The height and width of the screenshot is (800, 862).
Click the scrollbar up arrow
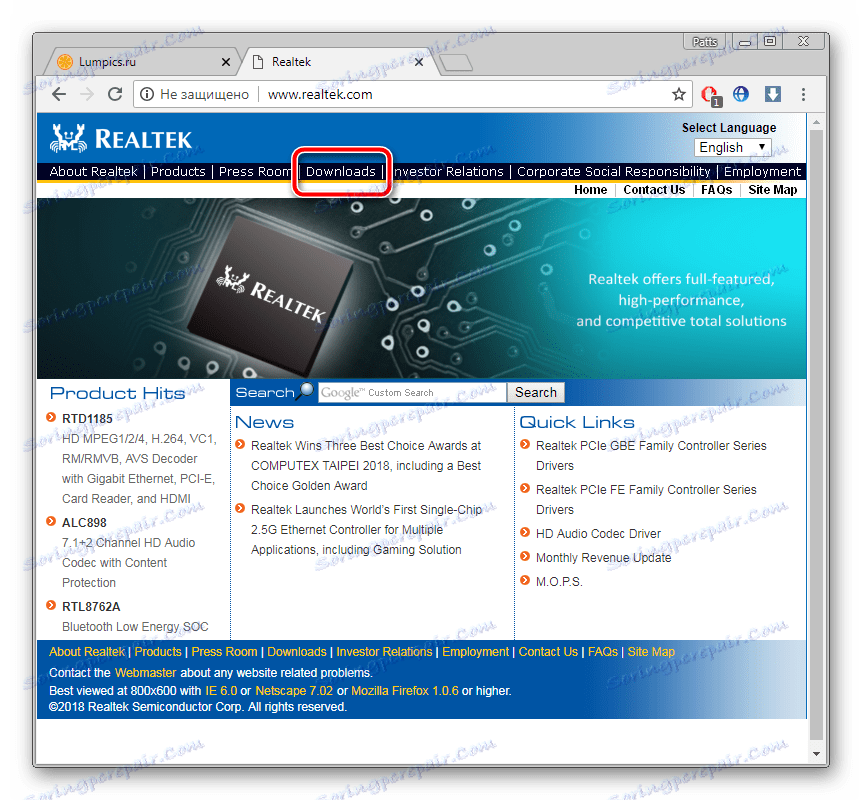(816, 122)
